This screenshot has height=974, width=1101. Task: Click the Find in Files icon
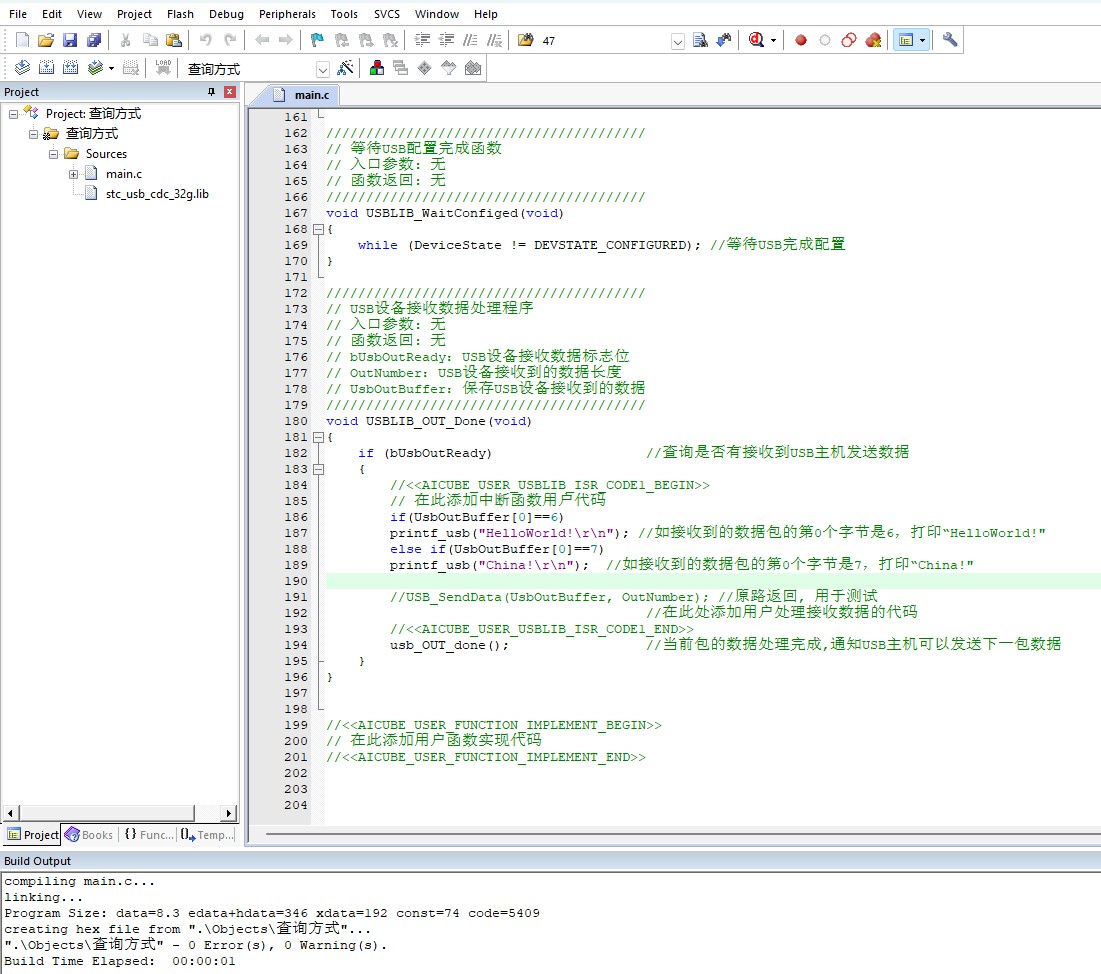525,40
